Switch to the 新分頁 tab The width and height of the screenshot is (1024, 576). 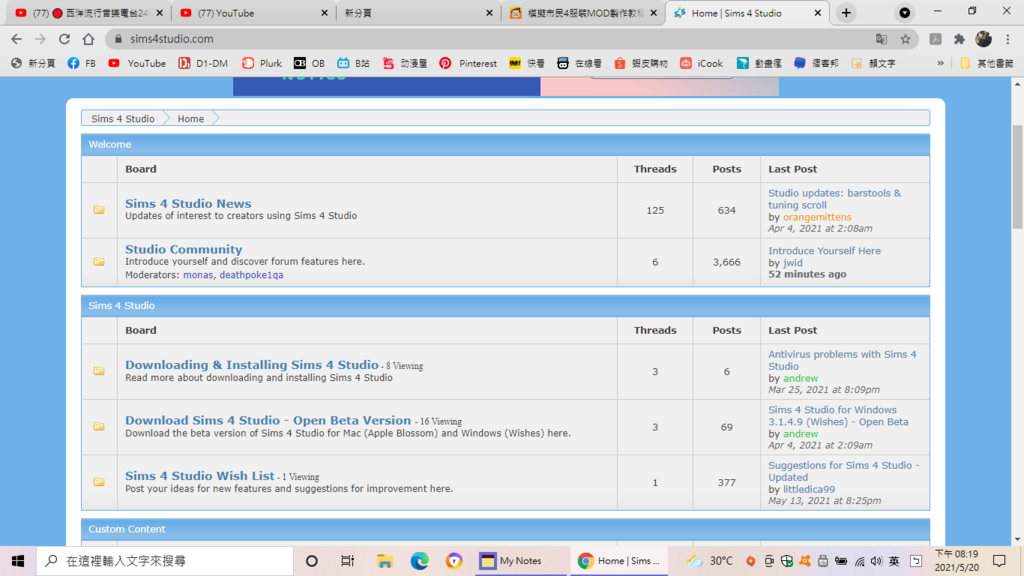[x=419, y=13]
